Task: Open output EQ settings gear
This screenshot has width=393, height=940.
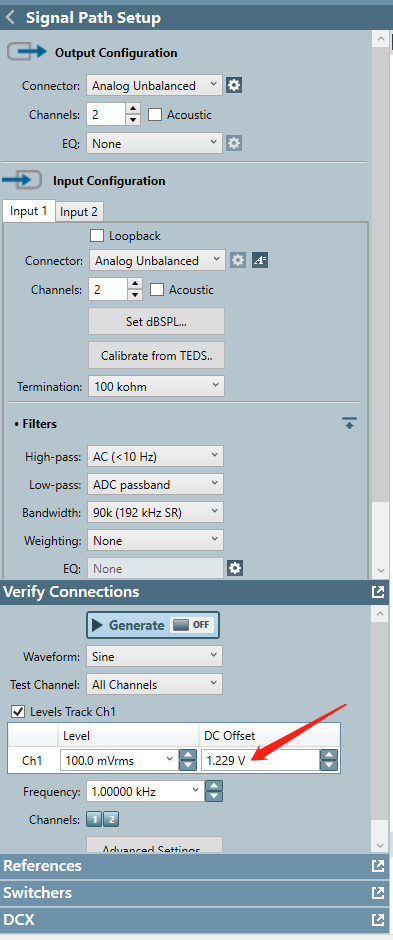Action: coord(234,143)
